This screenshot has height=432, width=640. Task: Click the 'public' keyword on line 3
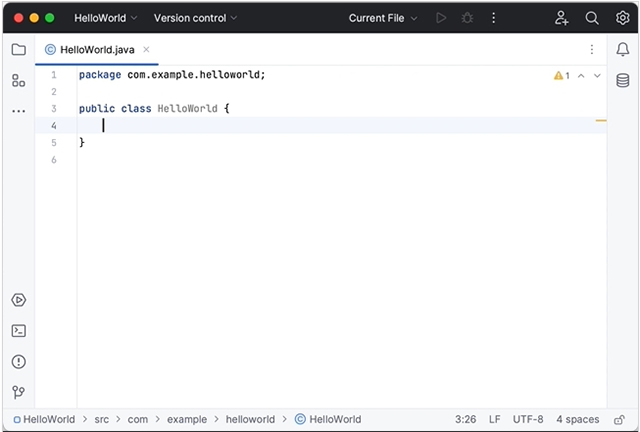[97, 109]
